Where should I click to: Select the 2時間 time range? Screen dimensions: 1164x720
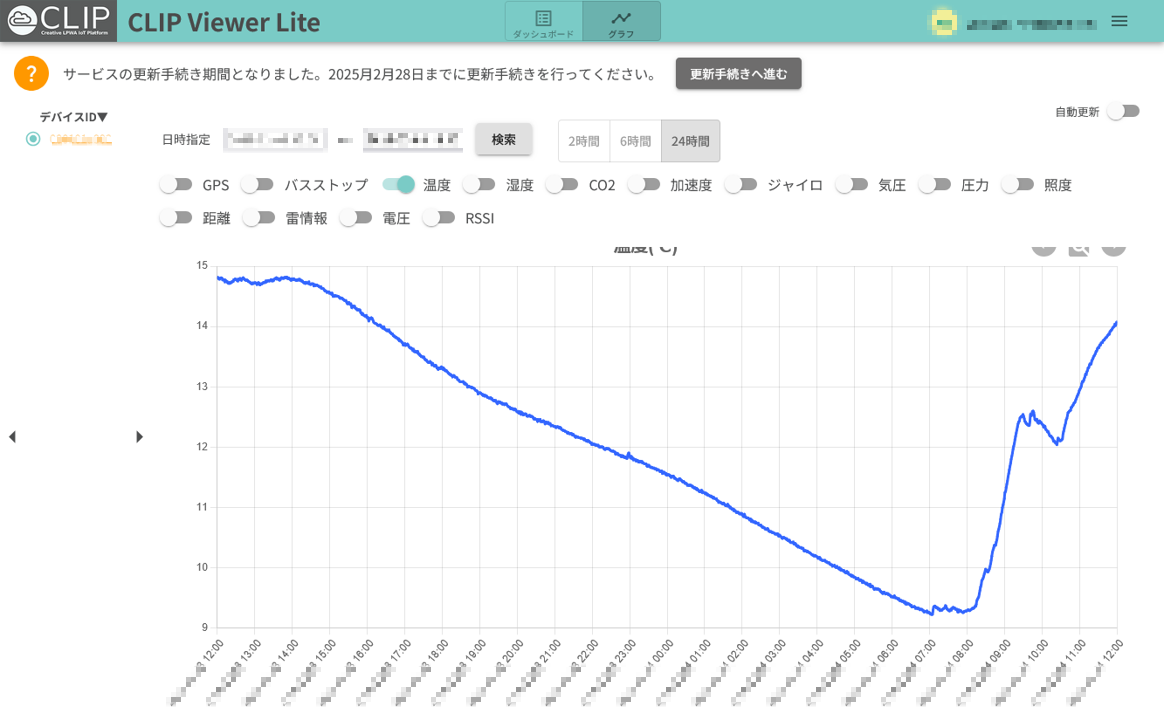[584, 141]
